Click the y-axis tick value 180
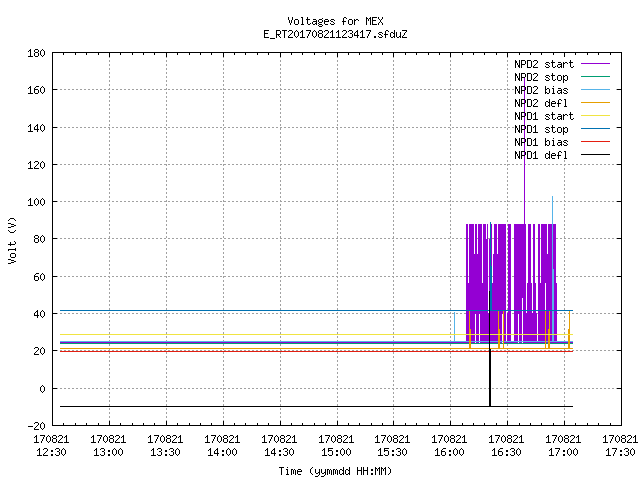The height and width of the screenshot is (480, 640). click(x=36, y=53)
